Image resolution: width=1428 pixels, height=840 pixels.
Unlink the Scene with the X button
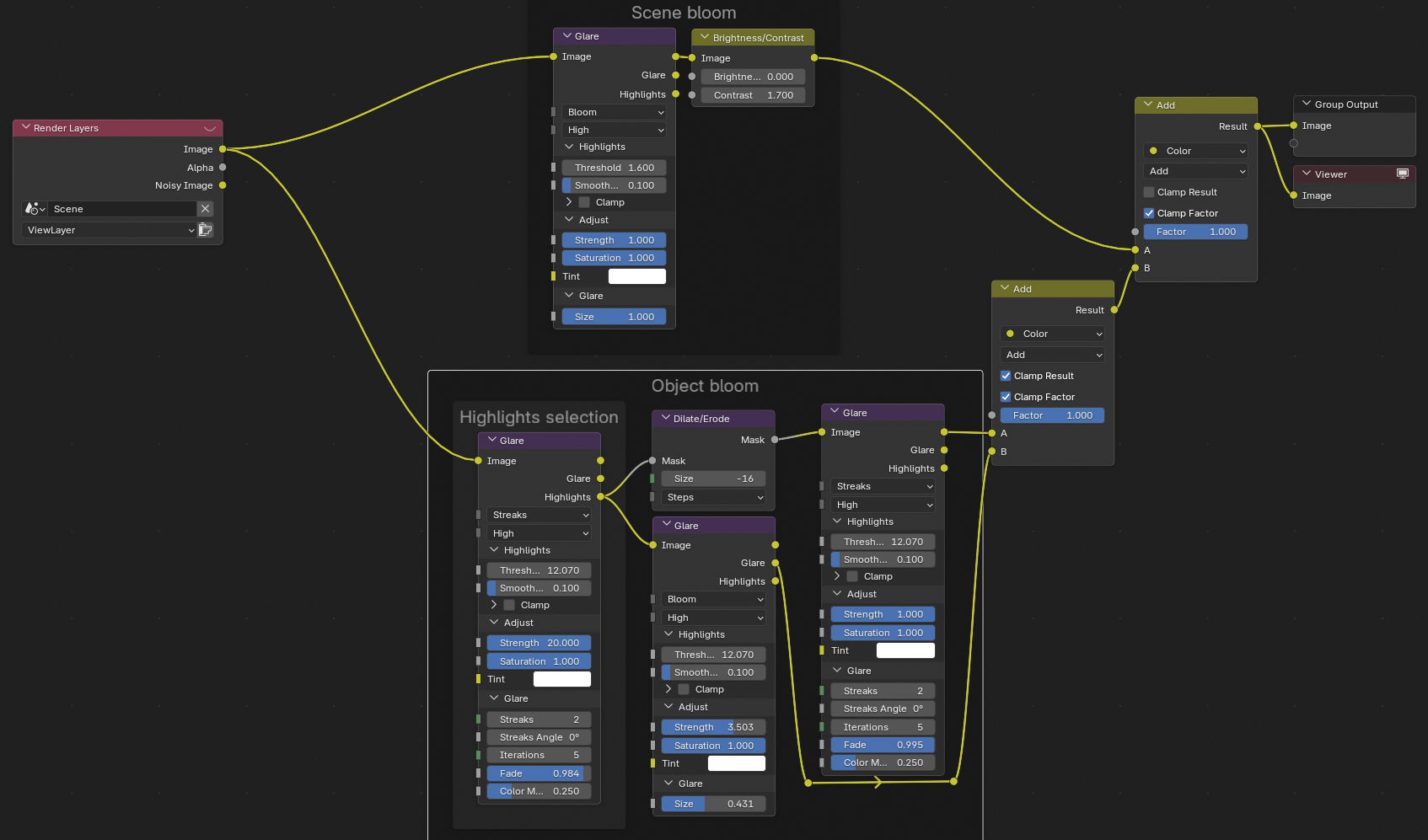pyautogui.click(x=205, y=209)
